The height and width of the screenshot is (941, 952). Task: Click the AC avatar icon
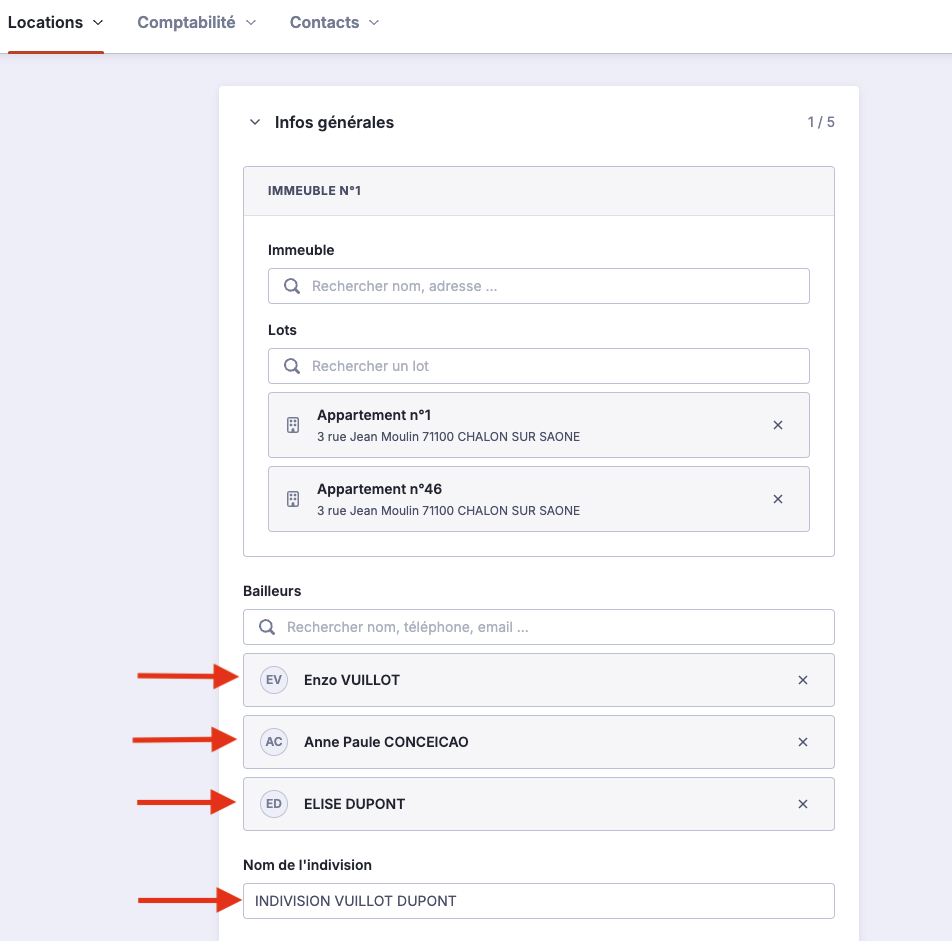pos(274,742)
